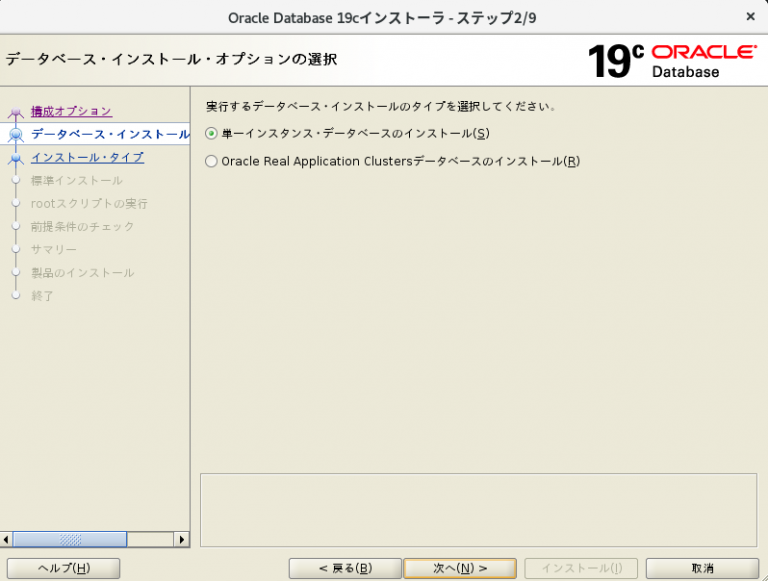Close the installer window with X
768x581 pixels.
(x=750, y=16)
